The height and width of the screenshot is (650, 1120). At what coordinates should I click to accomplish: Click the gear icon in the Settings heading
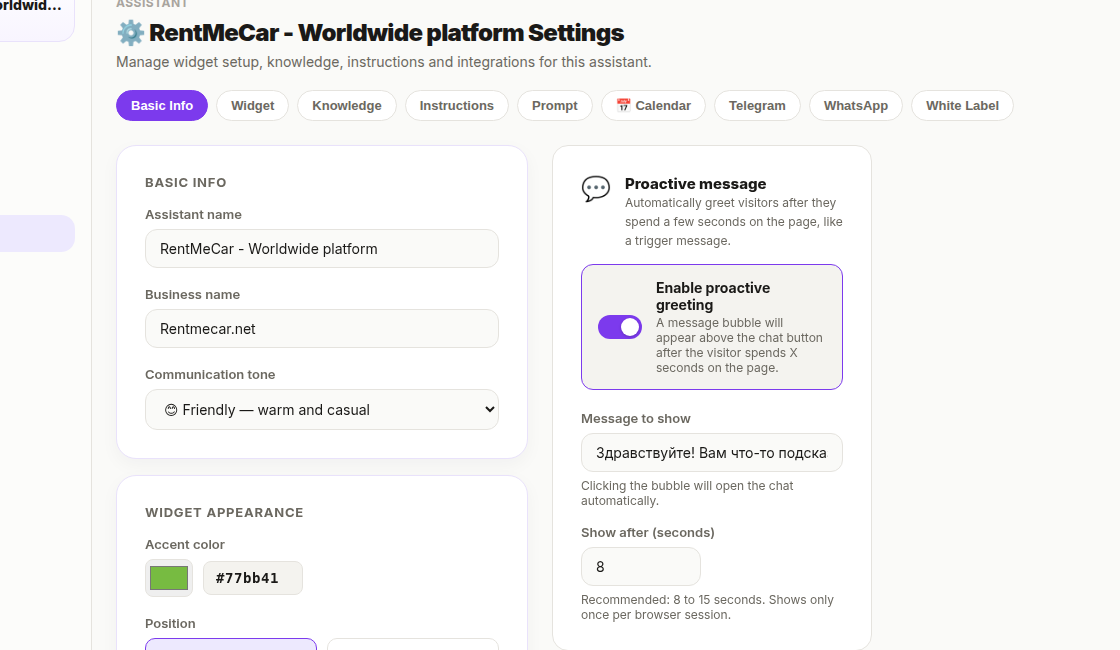coord(130,33)
